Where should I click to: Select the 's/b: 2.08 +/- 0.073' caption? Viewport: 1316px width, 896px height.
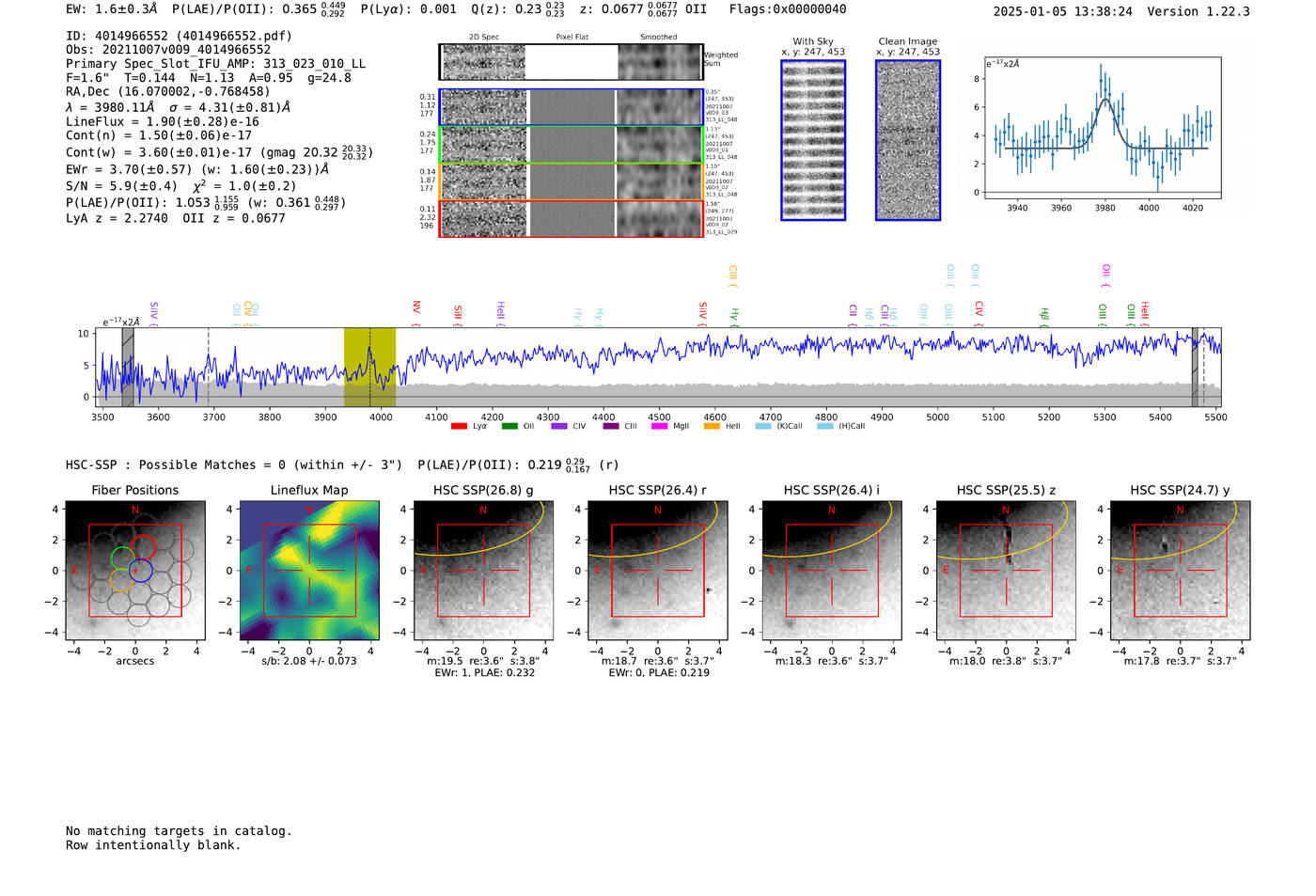click(x=309, y=661)
